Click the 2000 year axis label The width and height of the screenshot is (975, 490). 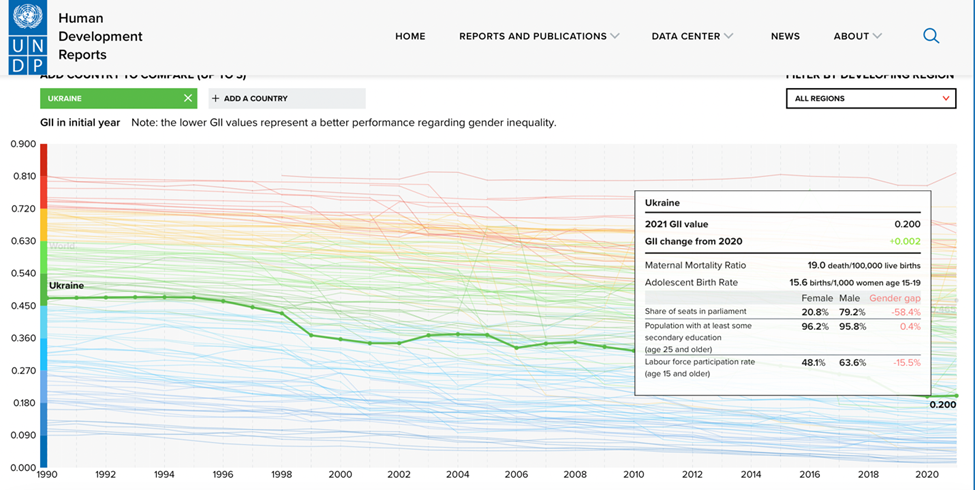tap(340, 474)
